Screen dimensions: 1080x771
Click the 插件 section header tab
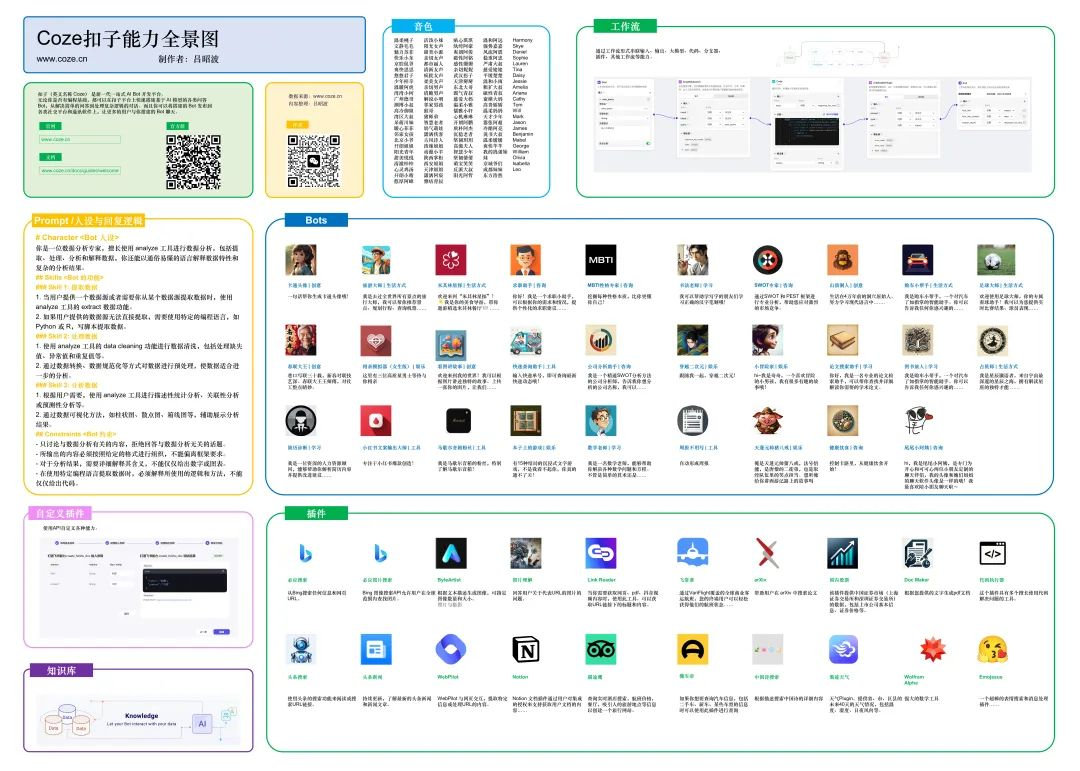pos(316,513)
